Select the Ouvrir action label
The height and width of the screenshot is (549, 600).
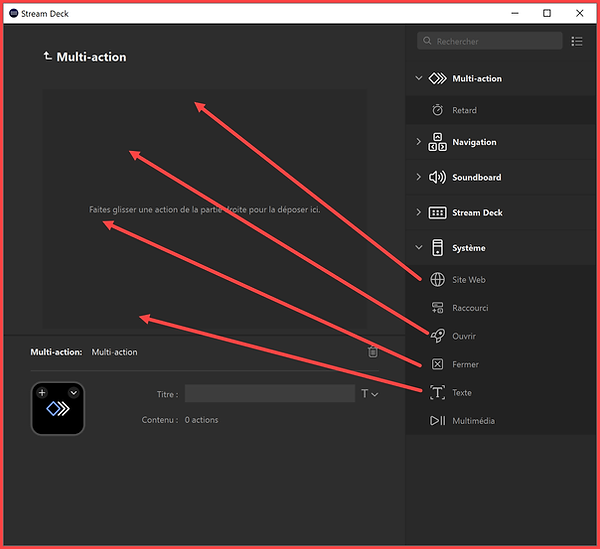point(464,336)
